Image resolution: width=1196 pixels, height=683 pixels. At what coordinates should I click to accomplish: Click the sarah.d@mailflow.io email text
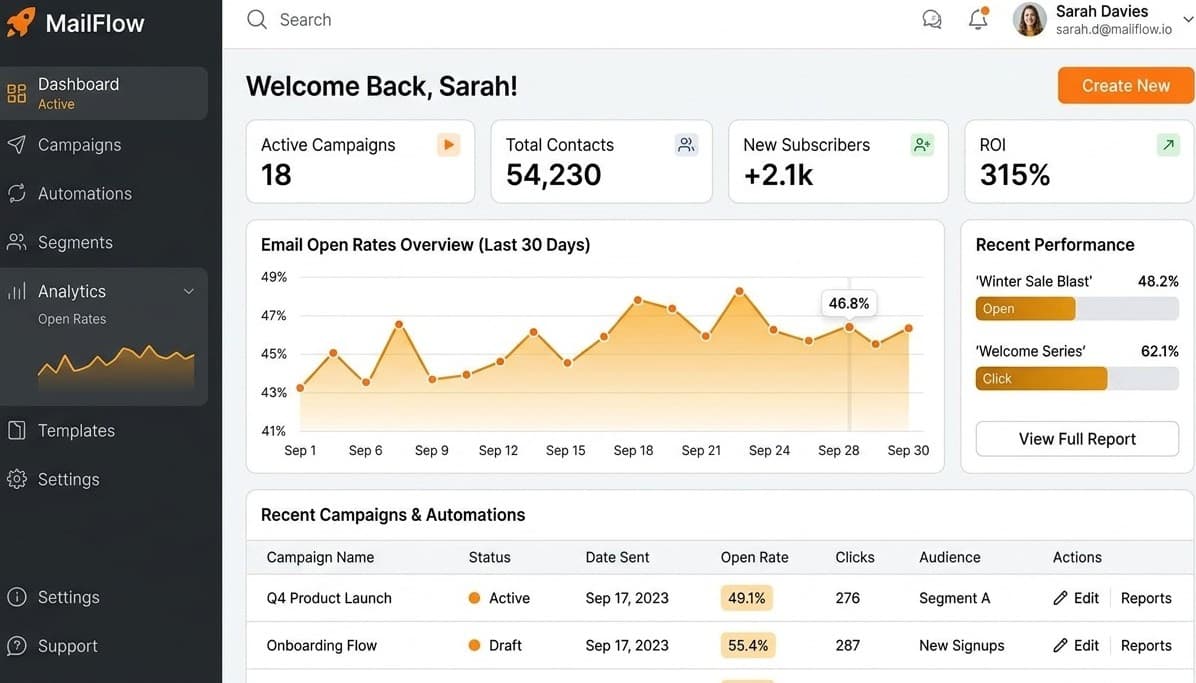coord(1114,29)
